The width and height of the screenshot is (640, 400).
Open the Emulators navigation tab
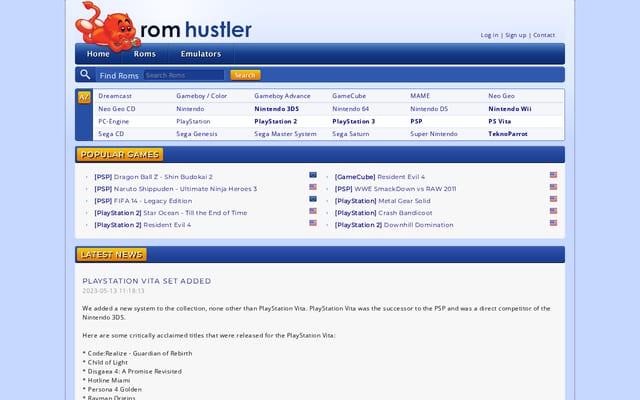[x=201, y=54]
